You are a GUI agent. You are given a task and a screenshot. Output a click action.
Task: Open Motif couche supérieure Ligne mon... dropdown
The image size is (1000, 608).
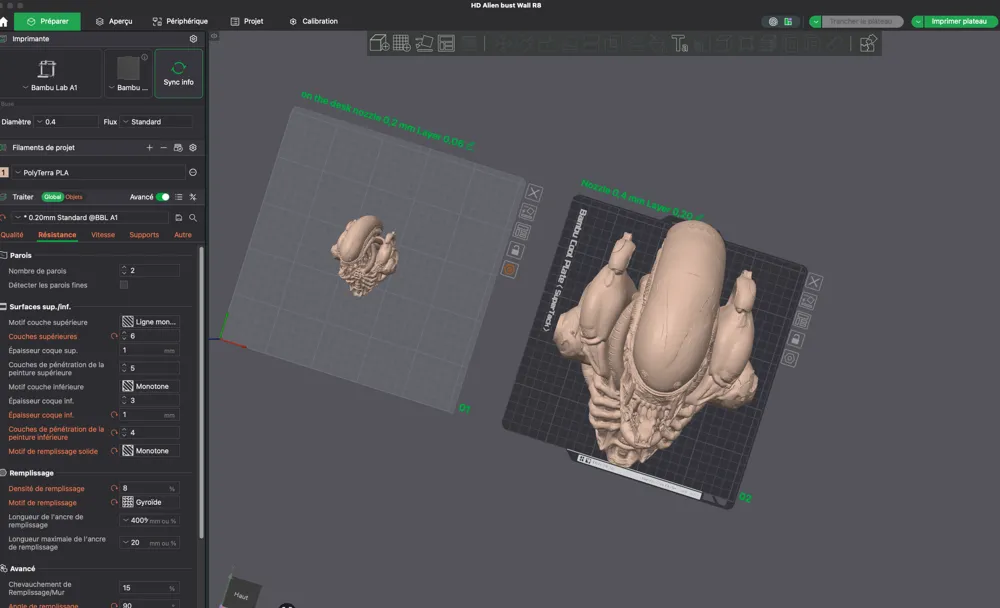150,322
